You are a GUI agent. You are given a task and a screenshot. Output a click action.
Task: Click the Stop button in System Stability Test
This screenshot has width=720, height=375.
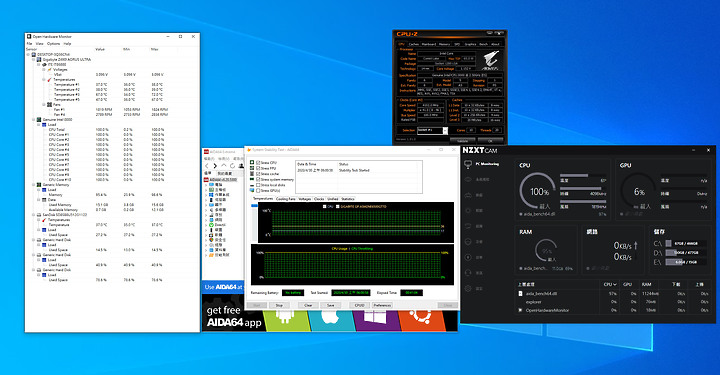coord(279,305)
